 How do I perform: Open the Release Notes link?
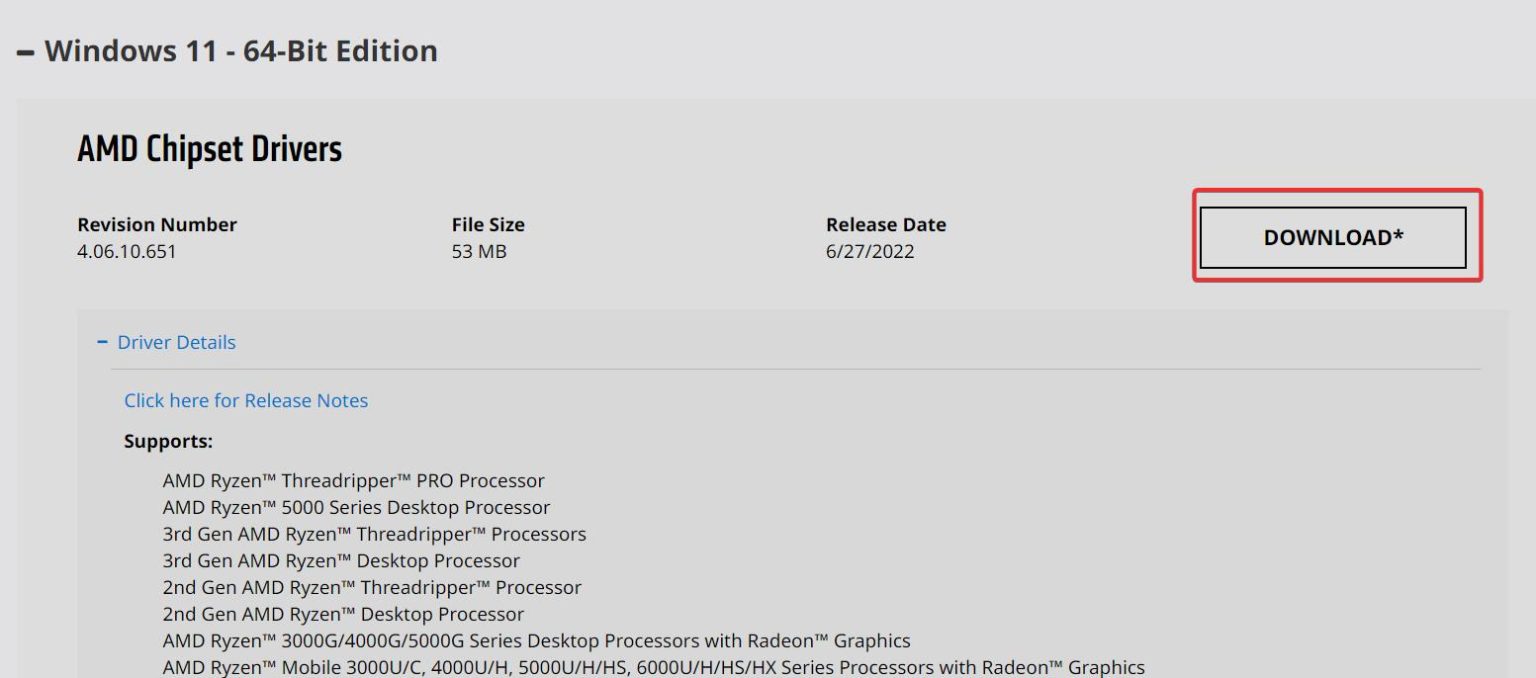[246, 401]
